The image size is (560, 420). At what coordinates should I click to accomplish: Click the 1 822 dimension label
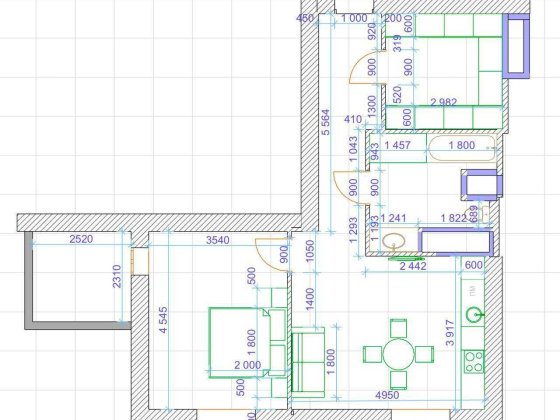(454, 218)
